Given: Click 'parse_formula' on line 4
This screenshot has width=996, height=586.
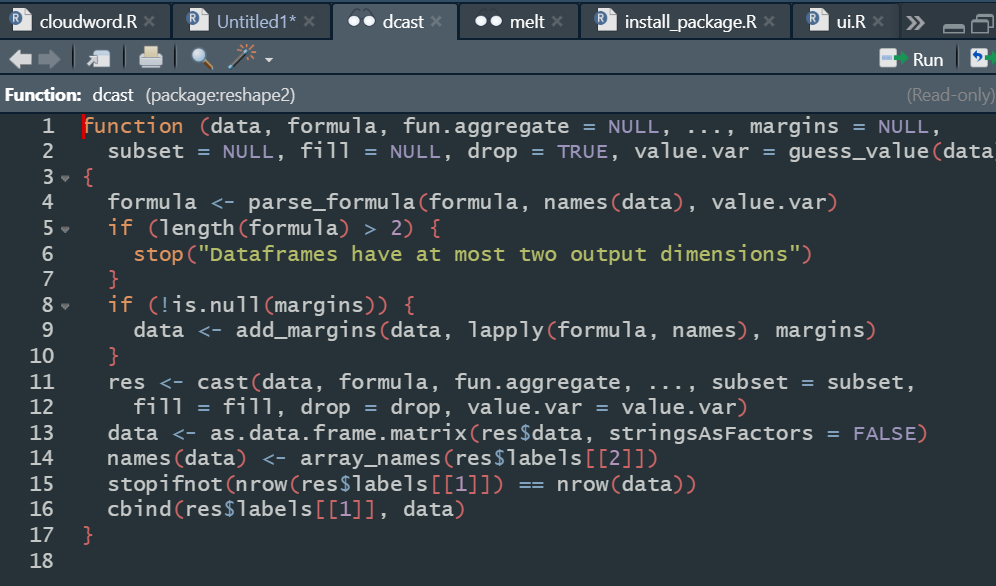Looking at the screenshot, I should point(332,203).
